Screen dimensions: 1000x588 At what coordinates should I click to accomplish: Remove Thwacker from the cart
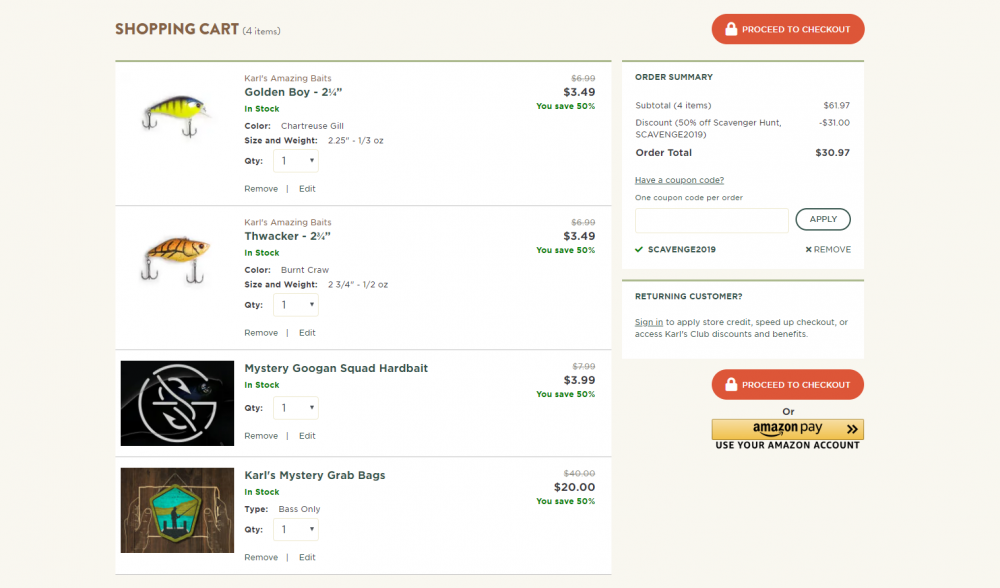click(x=261, y=333)
